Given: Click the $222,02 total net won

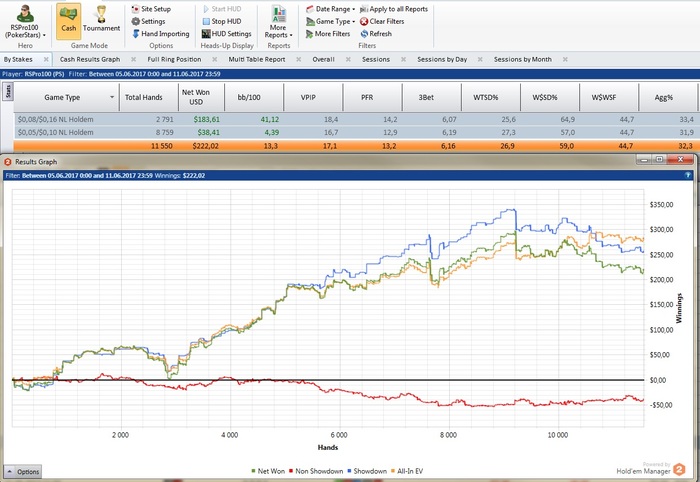Looking at the screenshot, I should (x=205, y=146).
